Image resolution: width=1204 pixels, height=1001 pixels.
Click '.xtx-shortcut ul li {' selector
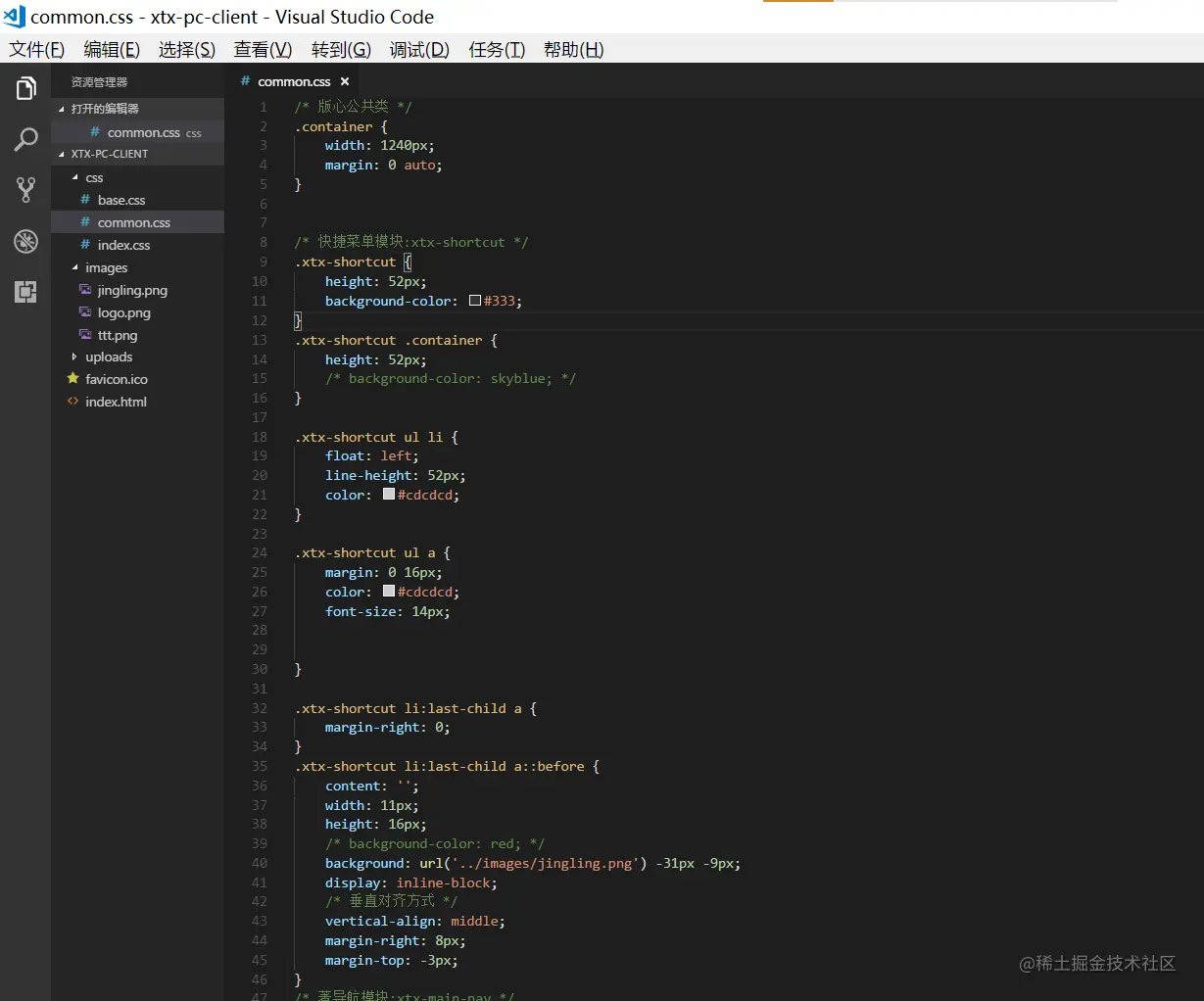click(x=376, y=437)
